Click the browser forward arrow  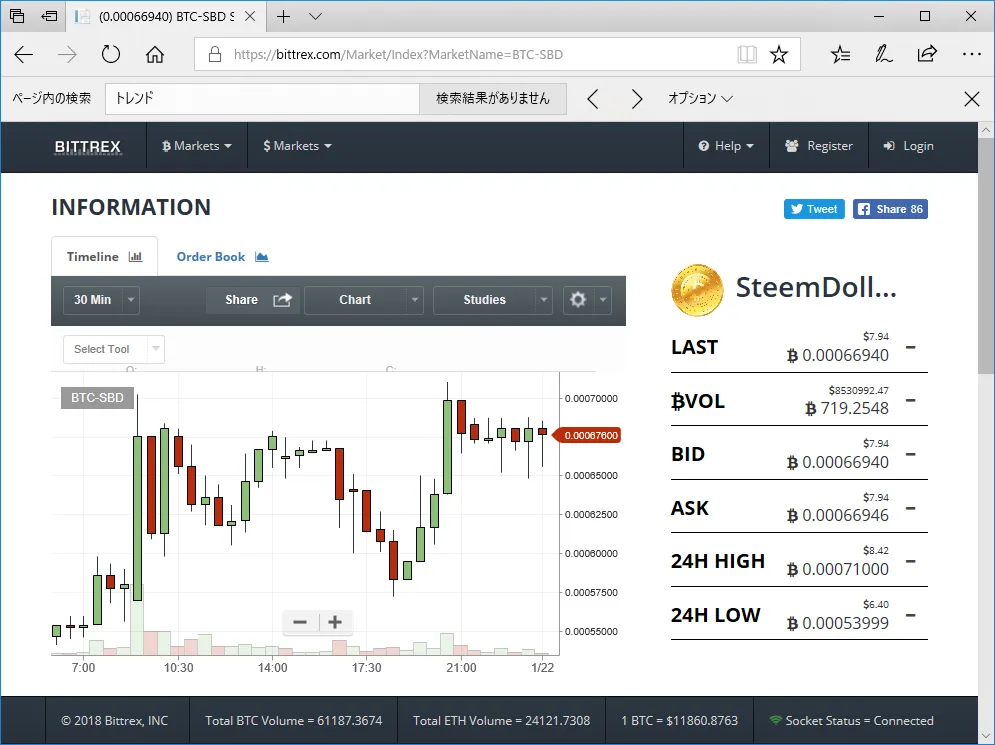click(x=67, y=55)
